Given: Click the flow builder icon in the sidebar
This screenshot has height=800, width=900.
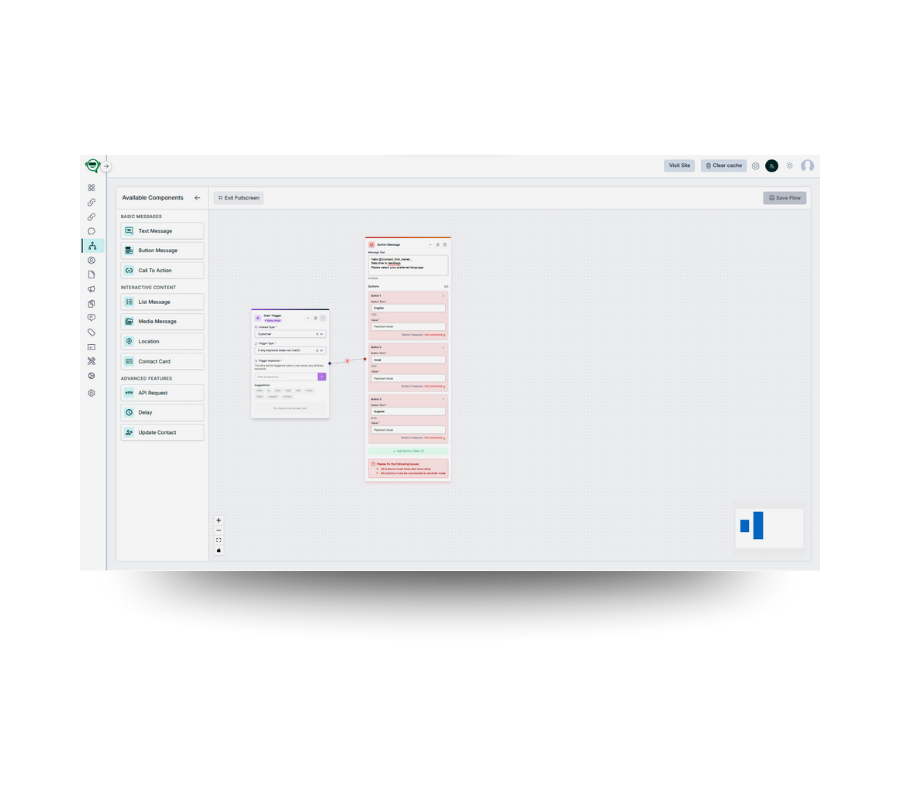Looking at the screenshot, I should click(x=92, y=245).
